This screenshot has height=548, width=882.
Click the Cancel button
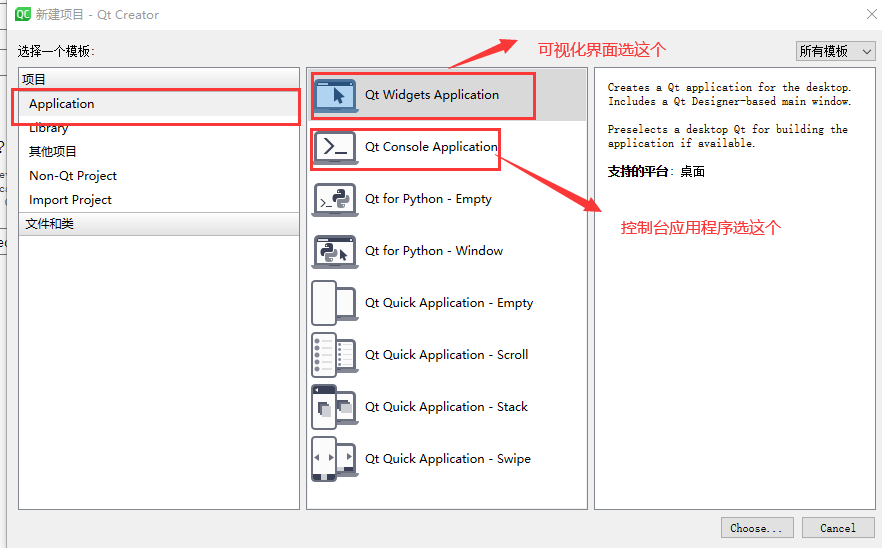click(x=838, y=528)
